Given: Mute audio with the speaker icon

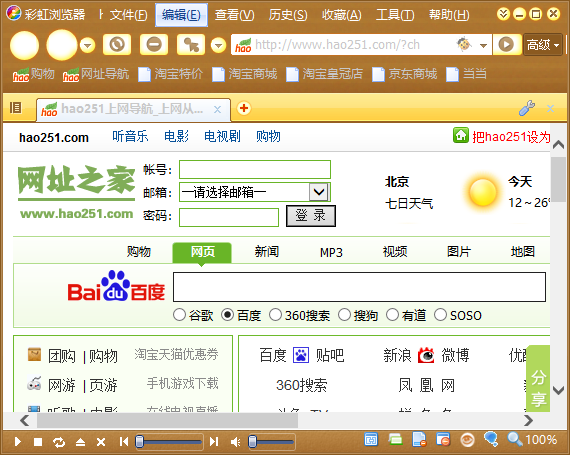Looking at the screenshot, I should coord(236,442).
